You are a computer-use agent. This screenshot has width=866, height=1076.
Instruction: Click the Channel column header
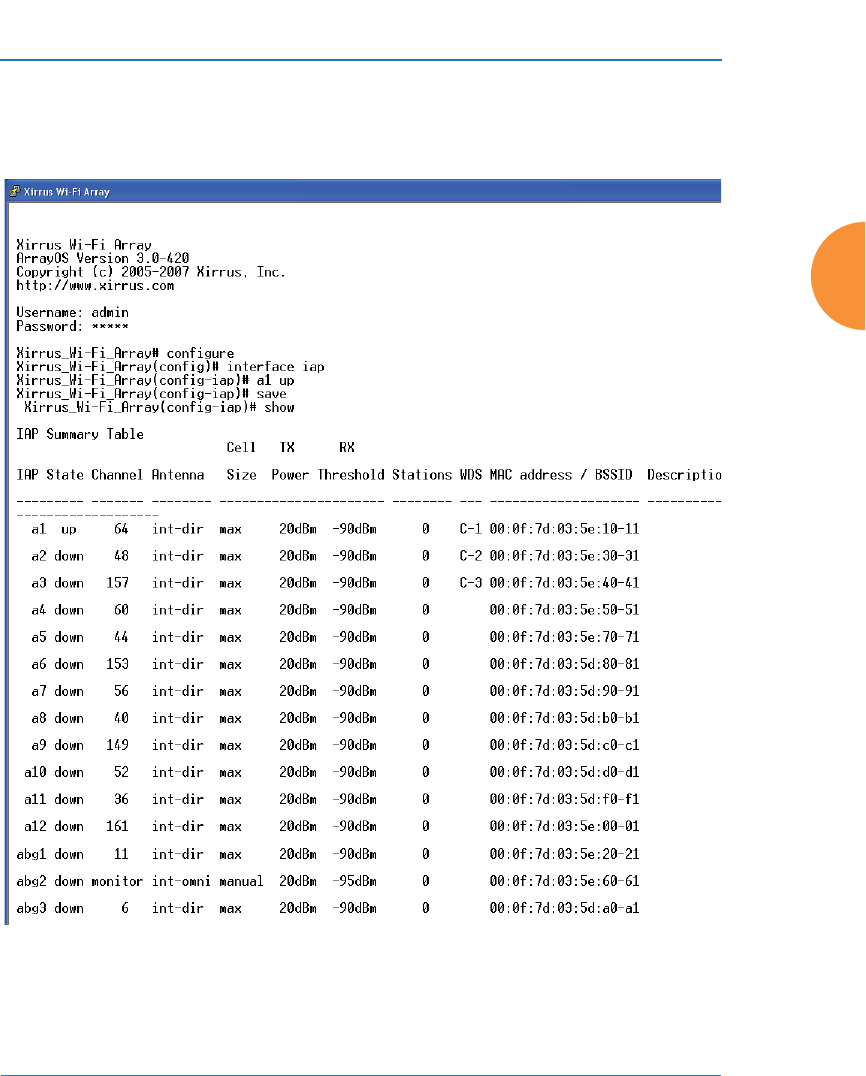[x=117, y=475]
